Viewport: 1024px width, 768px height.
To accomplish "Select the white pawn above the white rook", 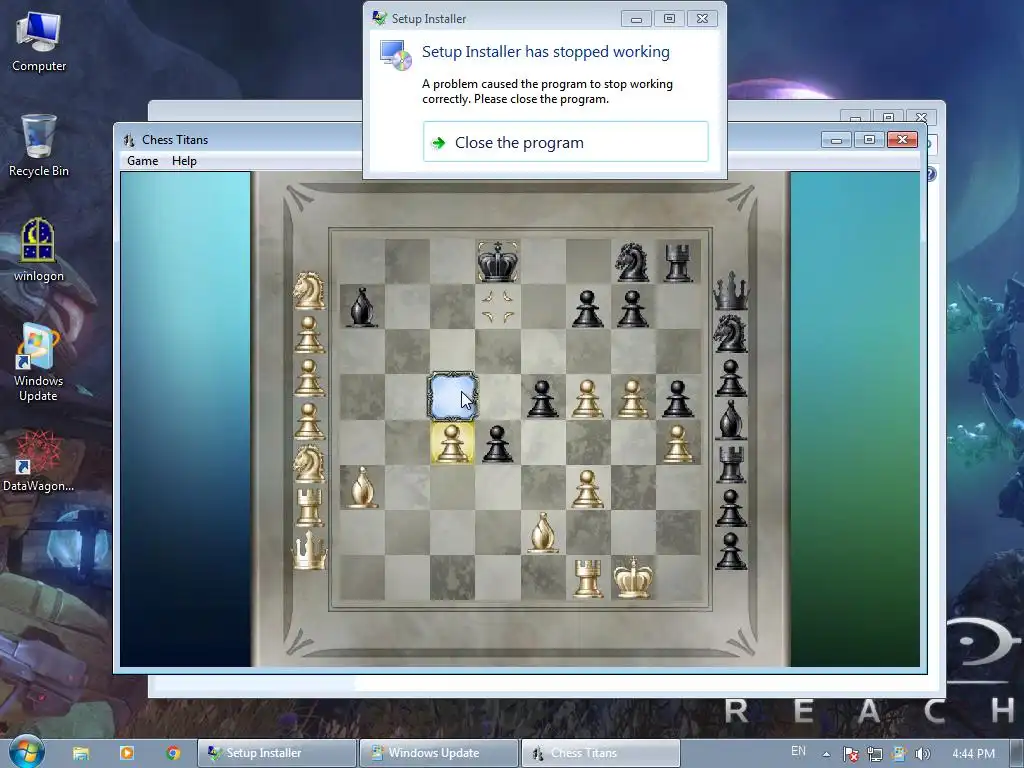I will 587,488.
